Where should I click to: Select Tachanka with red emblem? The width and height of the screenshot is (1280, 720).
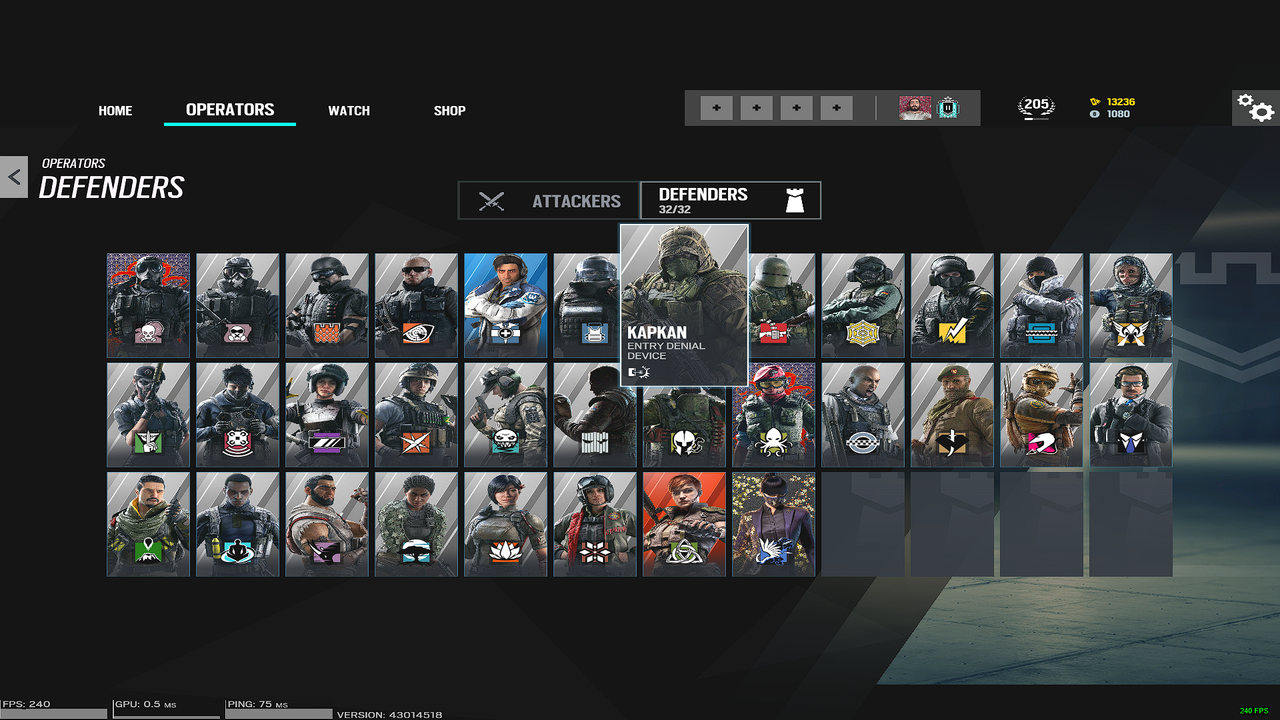click(x=782, y=305)
